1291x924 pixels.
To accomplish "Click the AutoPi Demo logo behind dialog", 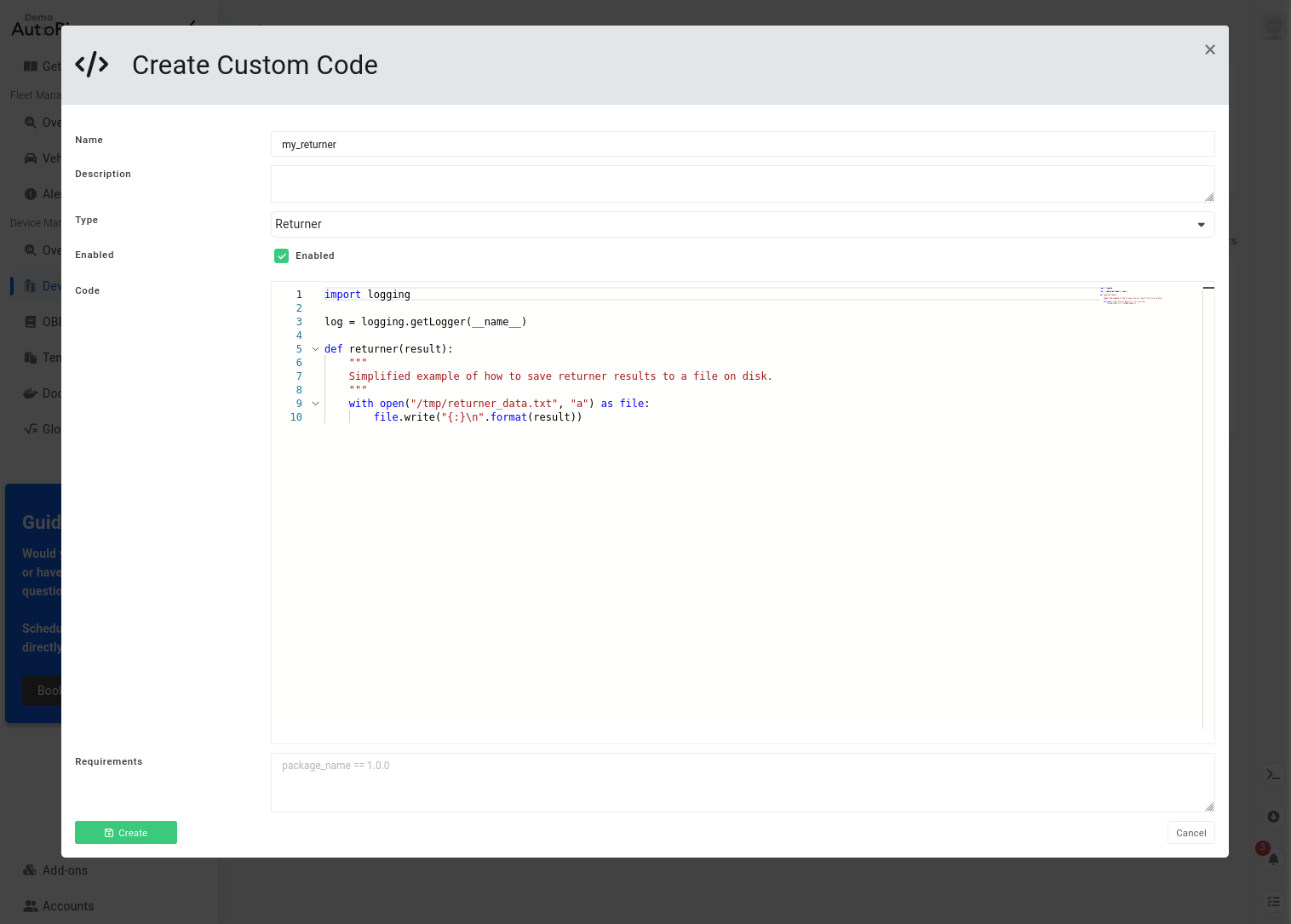I will coord(36,26).
